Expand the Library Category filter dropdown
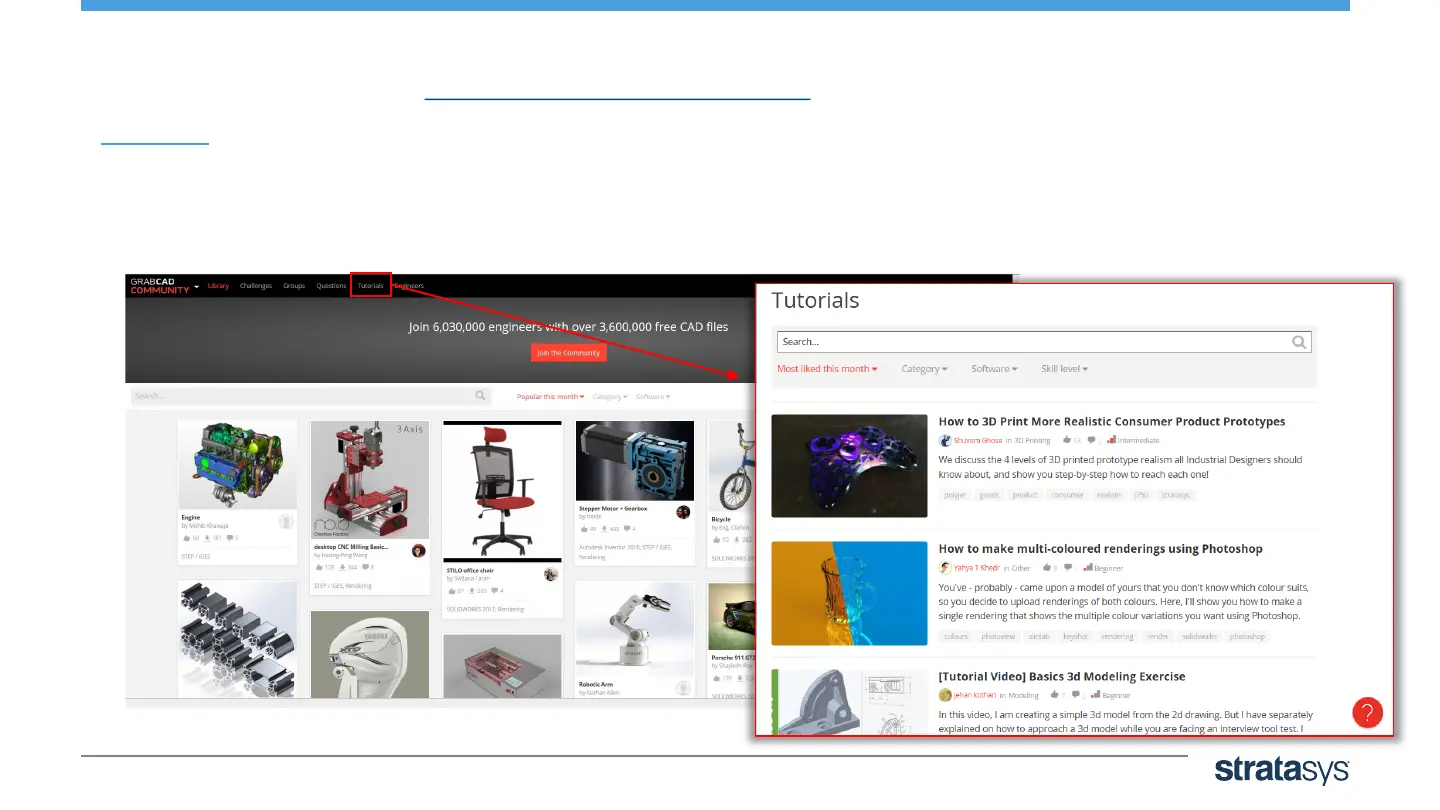This screenshot has height=810, width=1440. 610,397
